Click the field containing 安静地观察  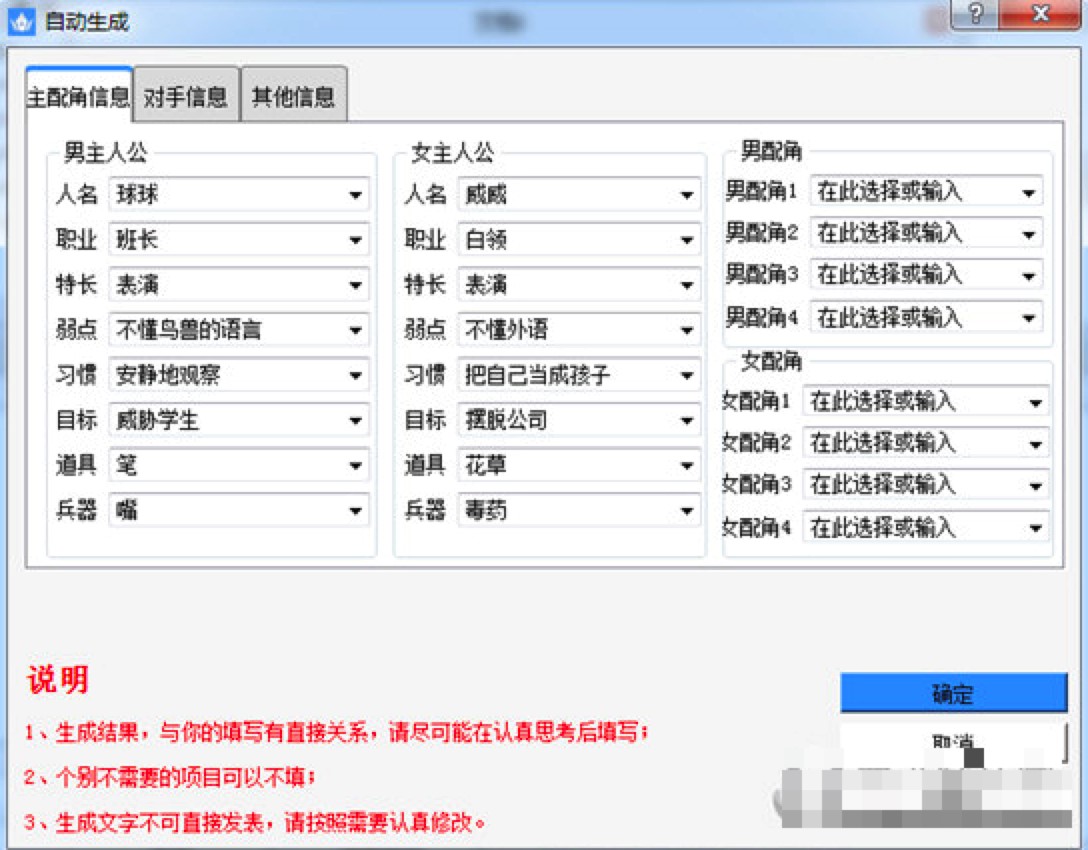click(239, 375)
